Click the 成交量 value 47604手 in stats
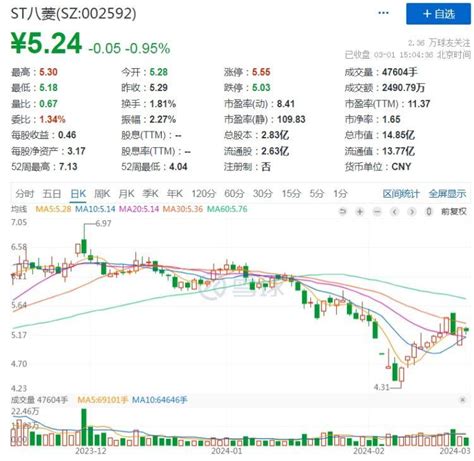The width and height of the screenshot is (474, 461). tap(400, 72)
